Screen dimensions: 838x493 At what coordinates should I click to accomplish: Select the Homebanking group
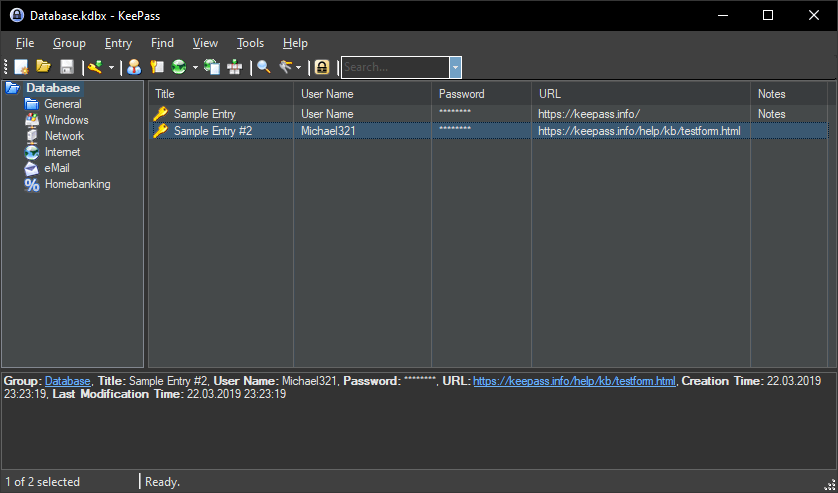[x=77, y=184]
